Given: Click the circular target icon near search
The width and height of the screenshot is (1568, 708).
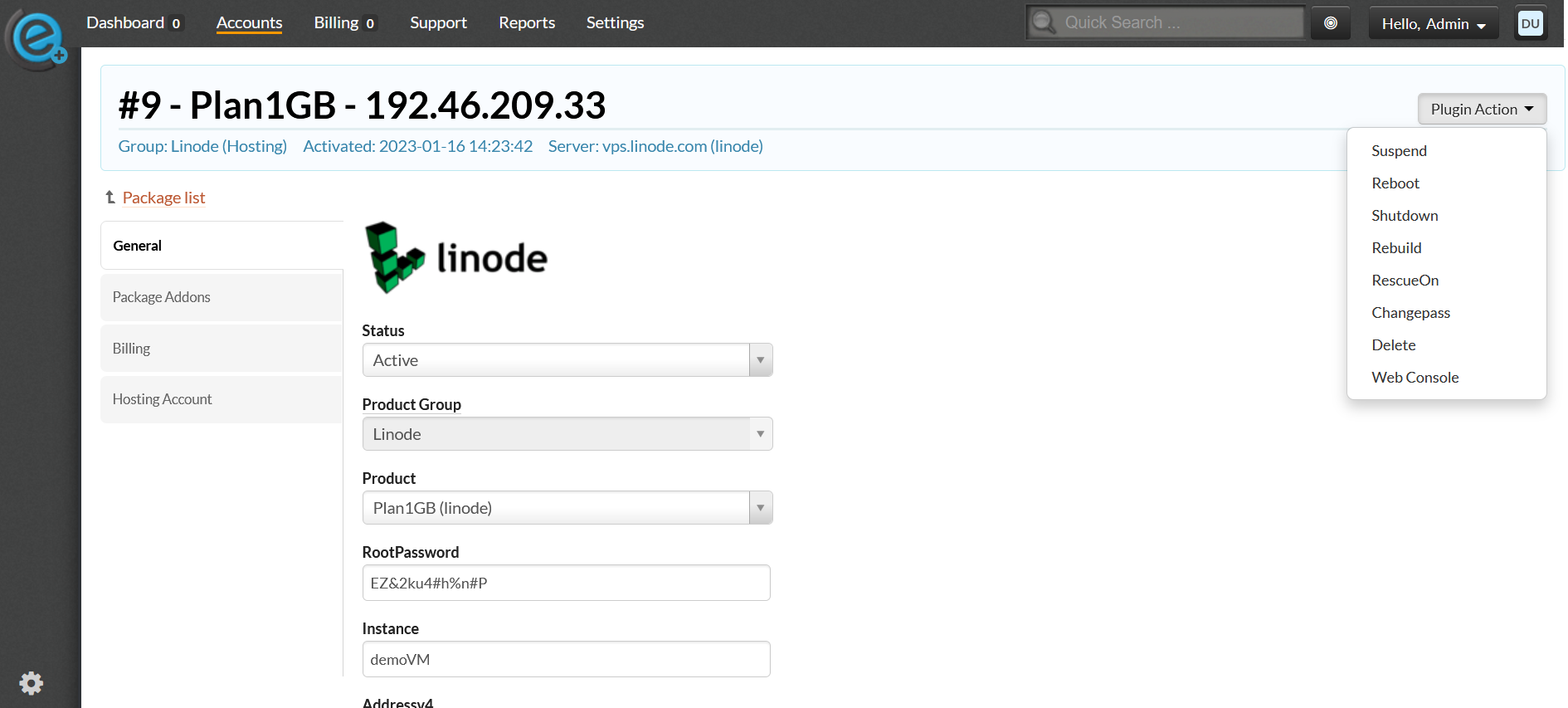Looking at the screenshot, I should (1331, 23).
